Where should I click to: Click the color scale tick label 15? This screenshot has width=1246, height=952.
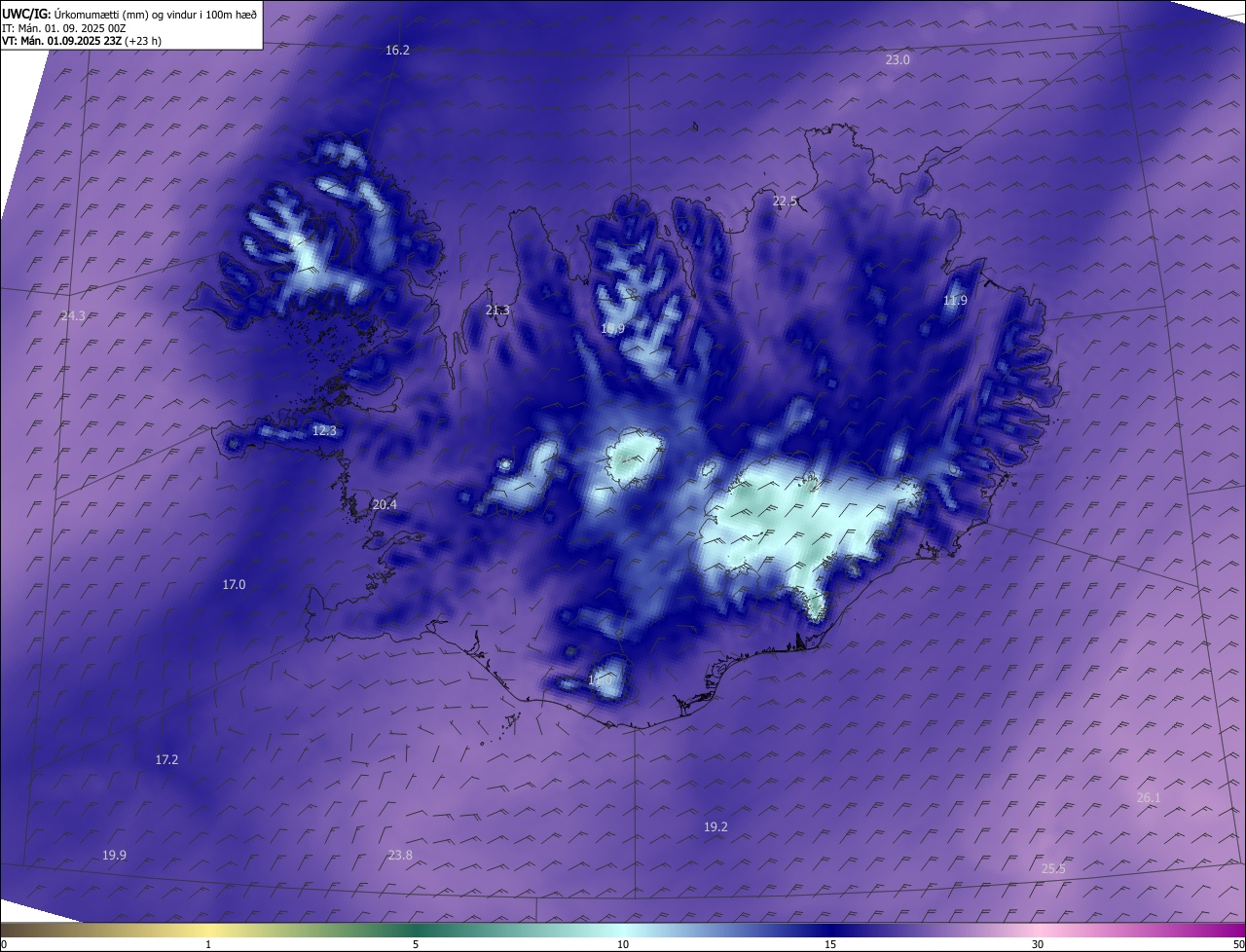(830, 944)
